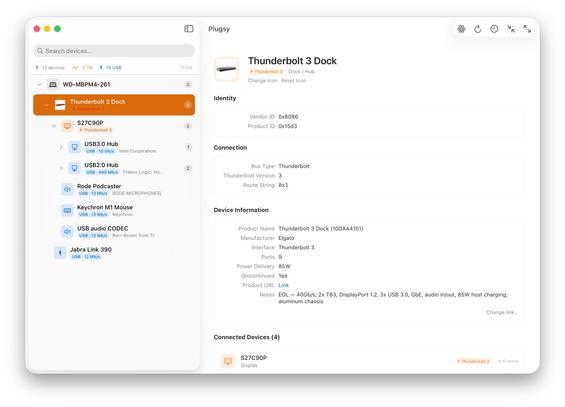The image size is (565, 407).
Task: Click the Thunderbolt 3 tag under title
Action: point(266,71)
